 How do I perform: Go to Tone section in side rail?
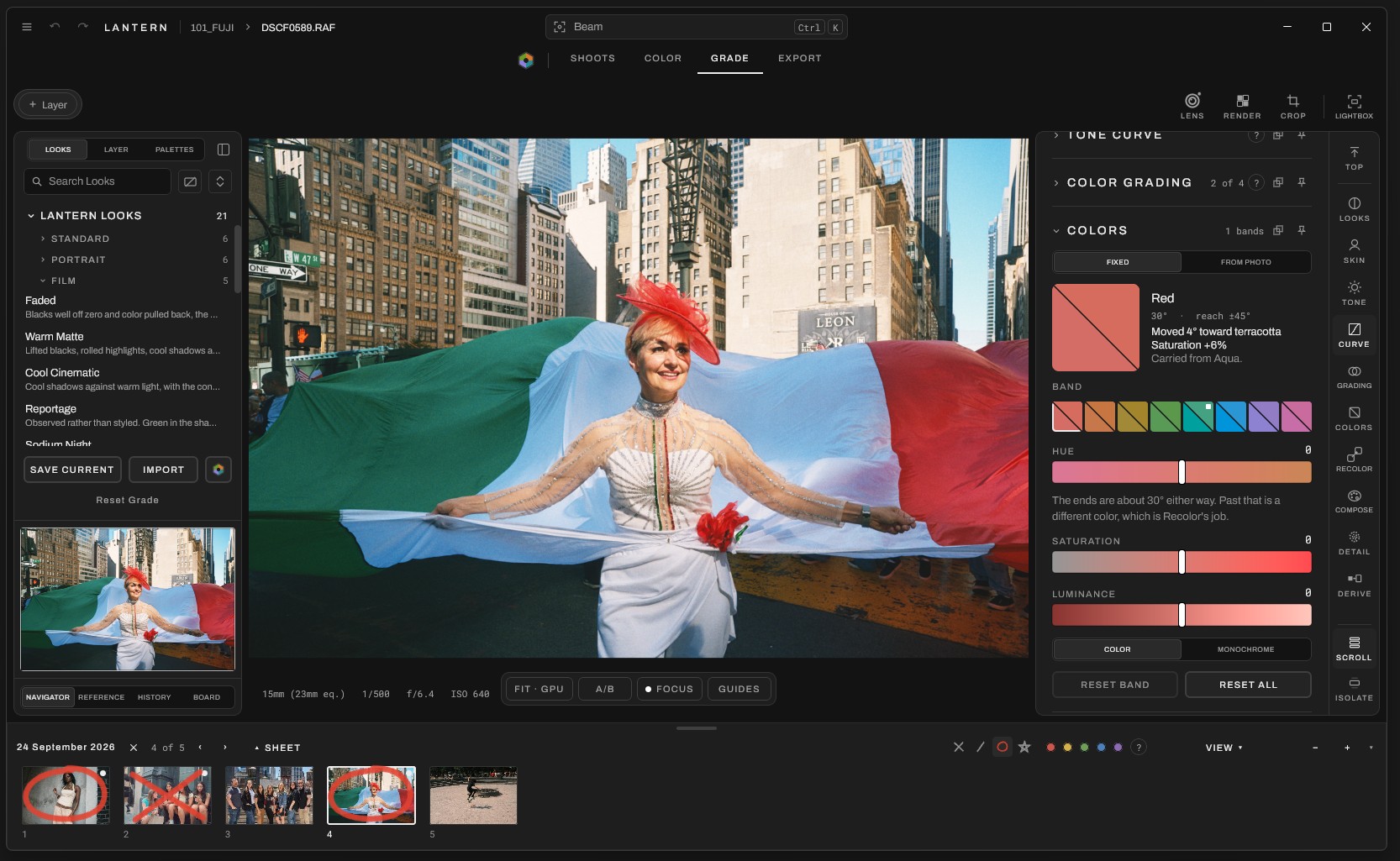pos(1354,292)
